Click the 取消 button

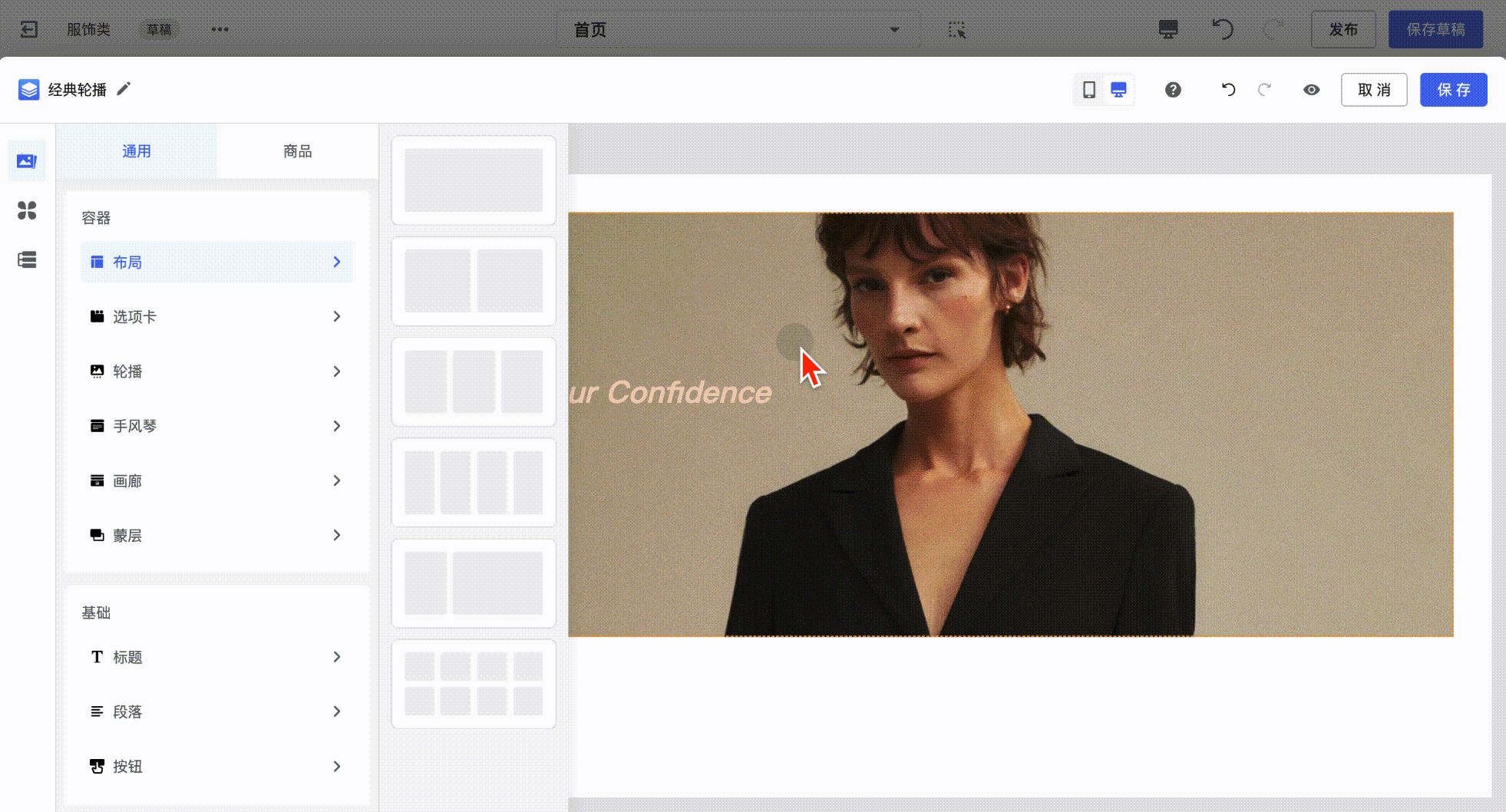click(x=1373, y=90)
